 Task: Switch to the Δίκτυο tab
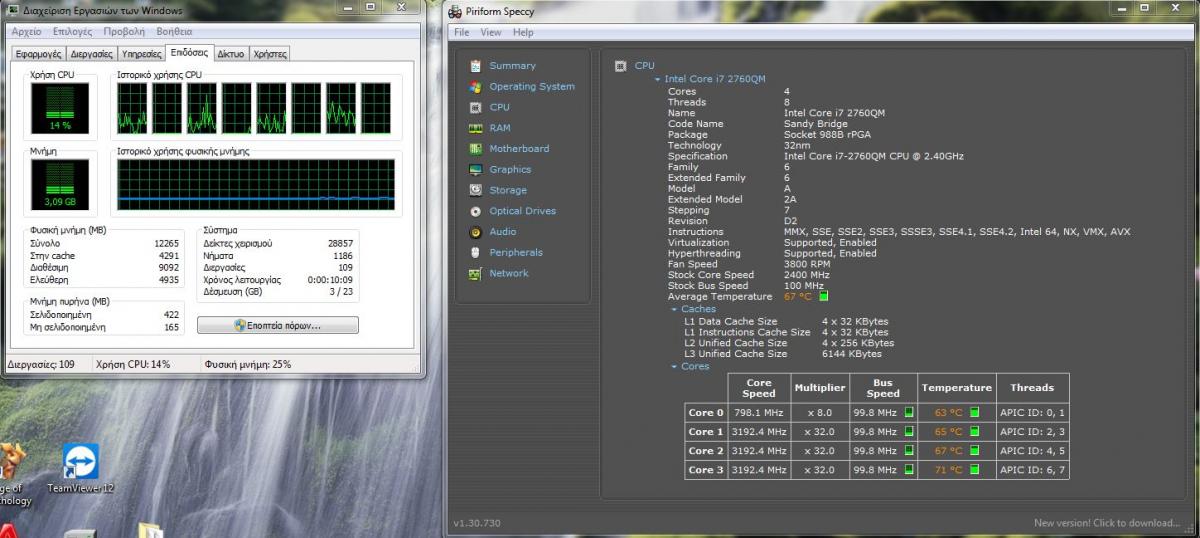[x=231, y=54]
